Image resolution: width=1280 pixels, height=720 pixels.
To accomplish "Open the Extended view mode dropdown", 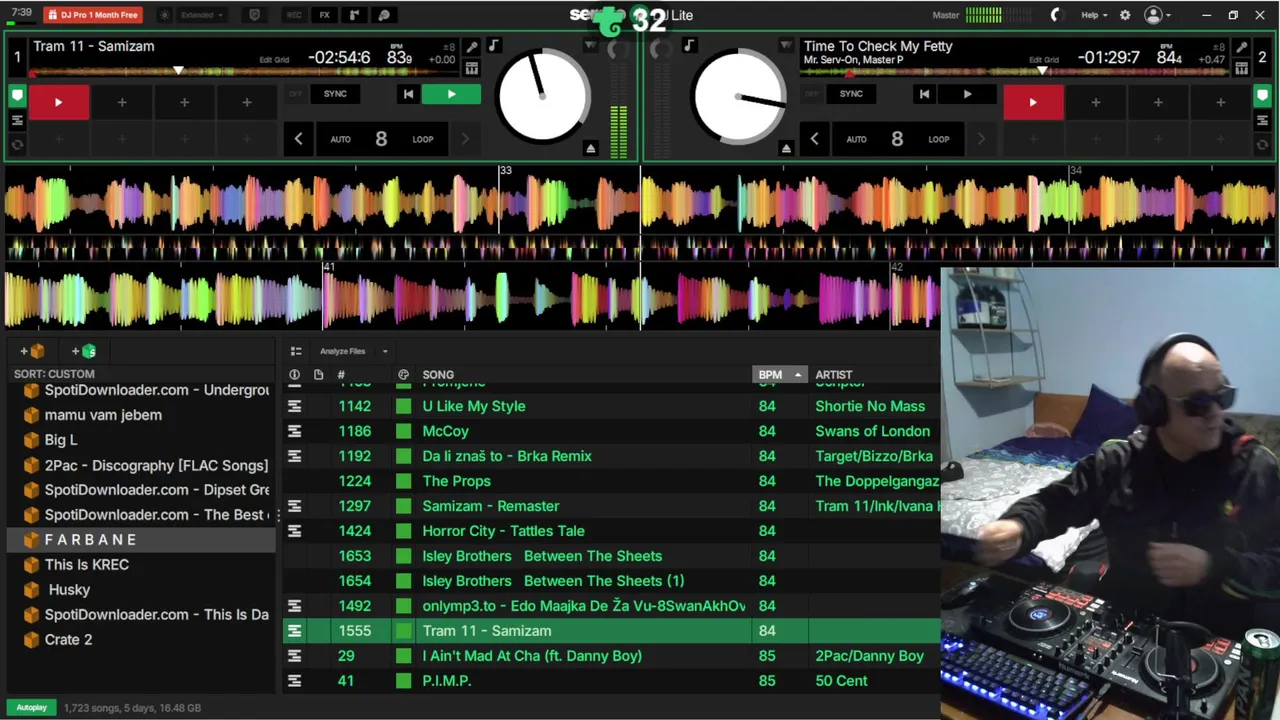I will click(x=202, y=15).
